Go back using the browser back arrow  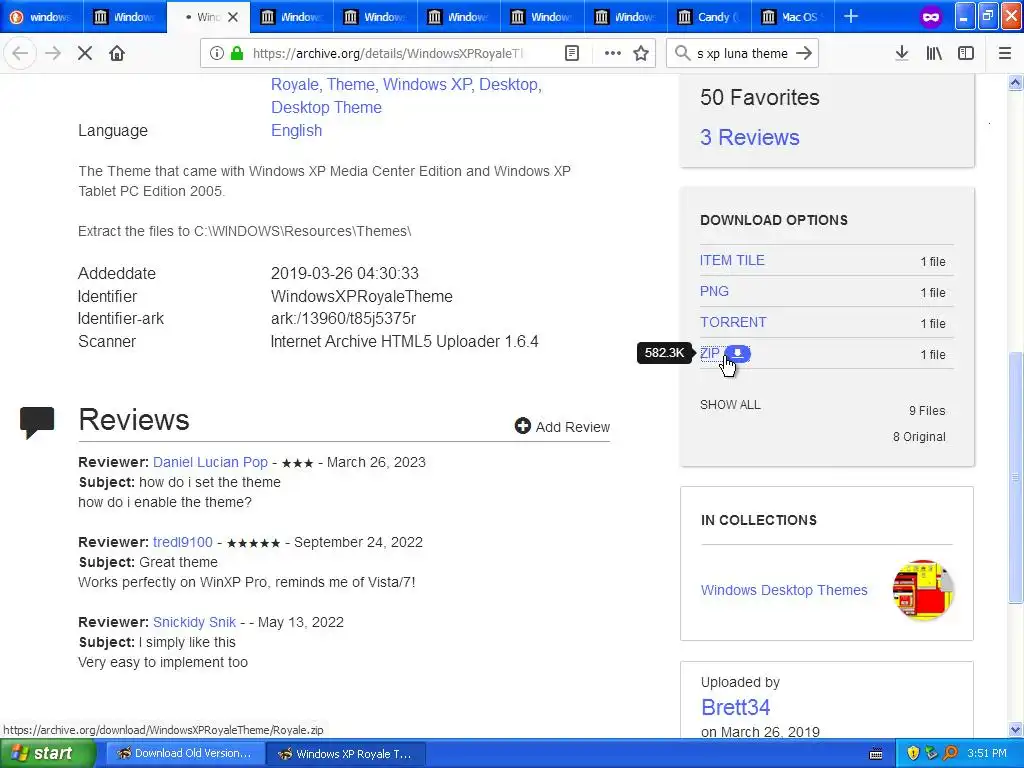pos(20,54)
